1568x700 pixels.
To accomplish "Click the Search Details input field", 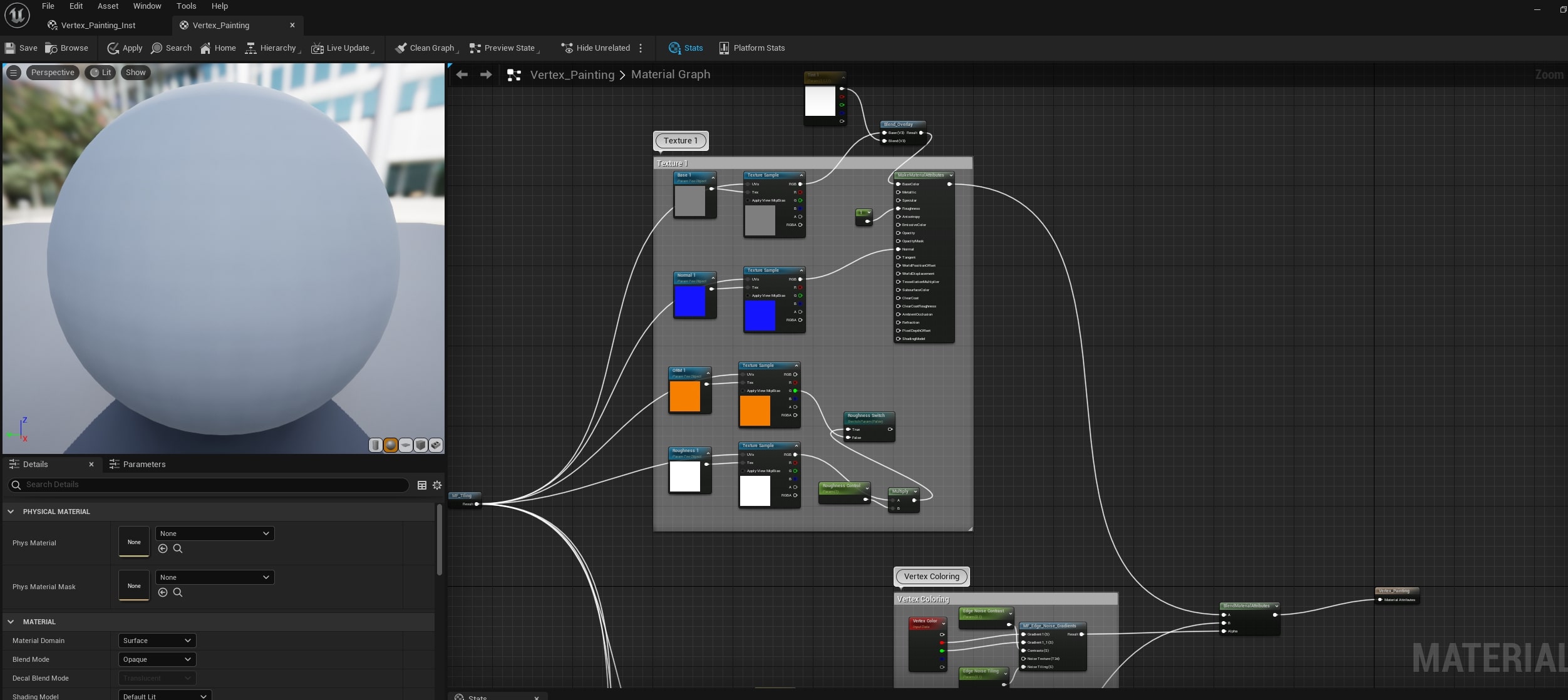I will pyautogui.click(x=213, y=485).
